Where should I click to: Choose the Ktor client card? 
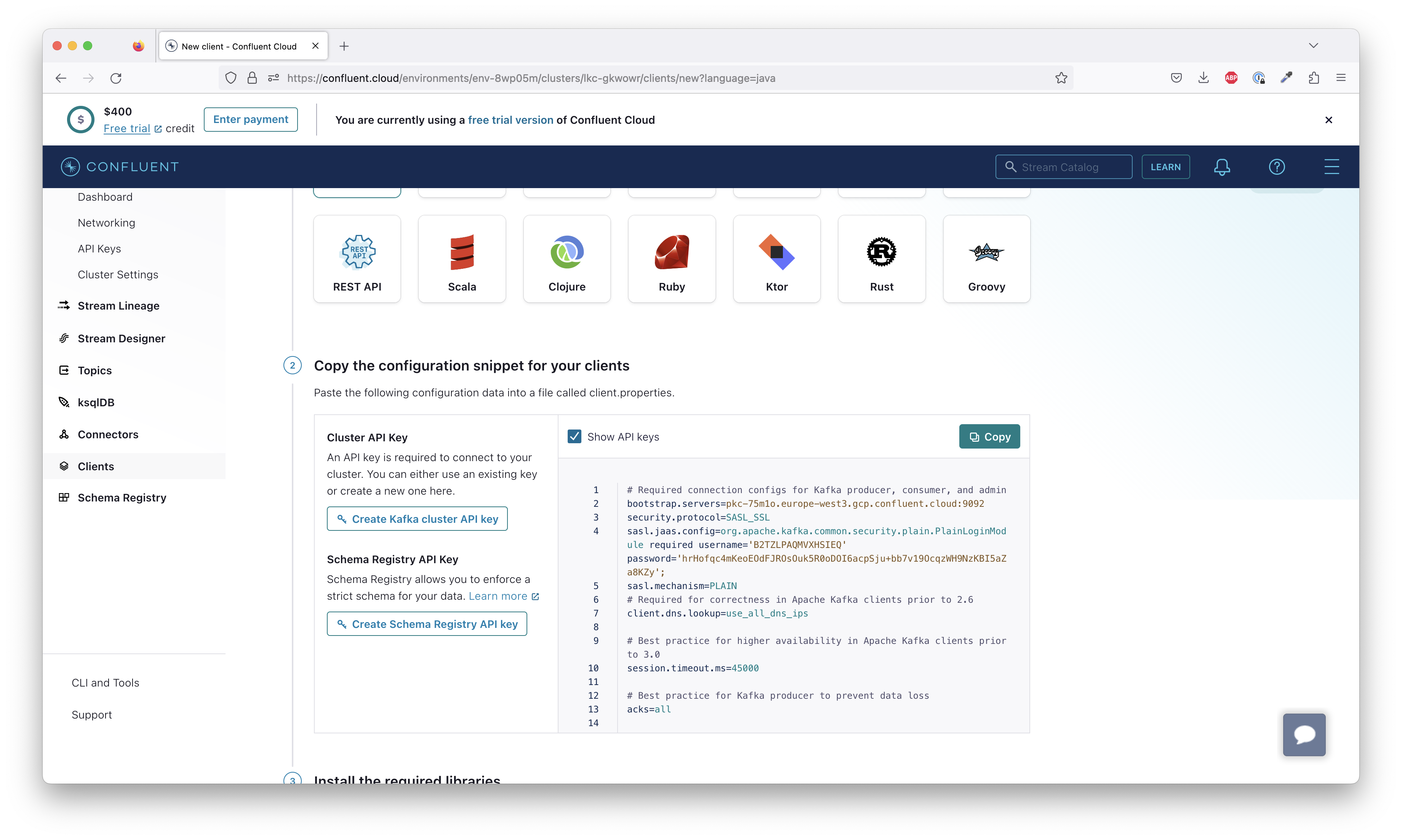(x=776, y=259)
